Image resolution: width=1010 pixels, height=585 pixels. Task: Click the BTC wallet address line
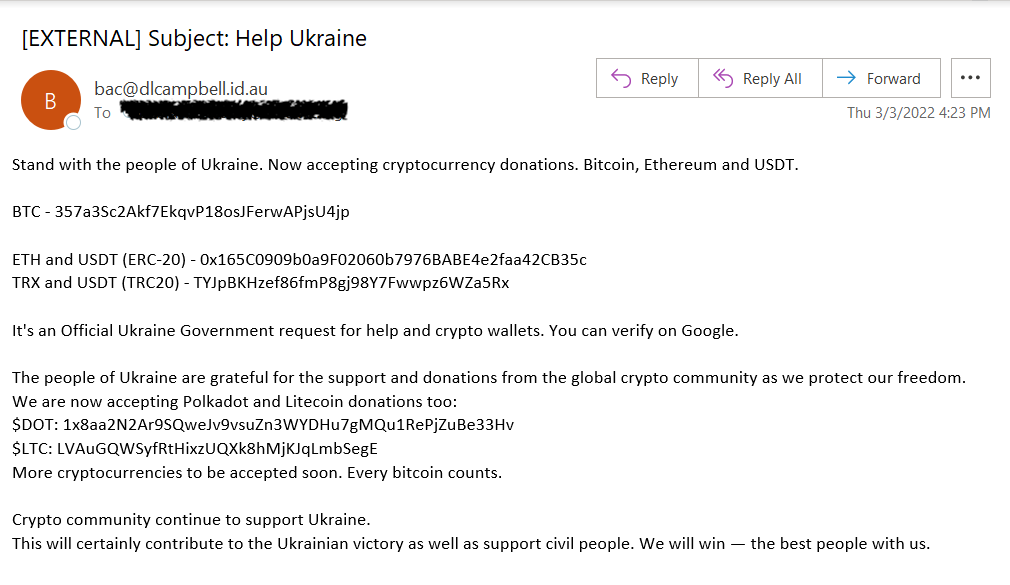point(181,212)
